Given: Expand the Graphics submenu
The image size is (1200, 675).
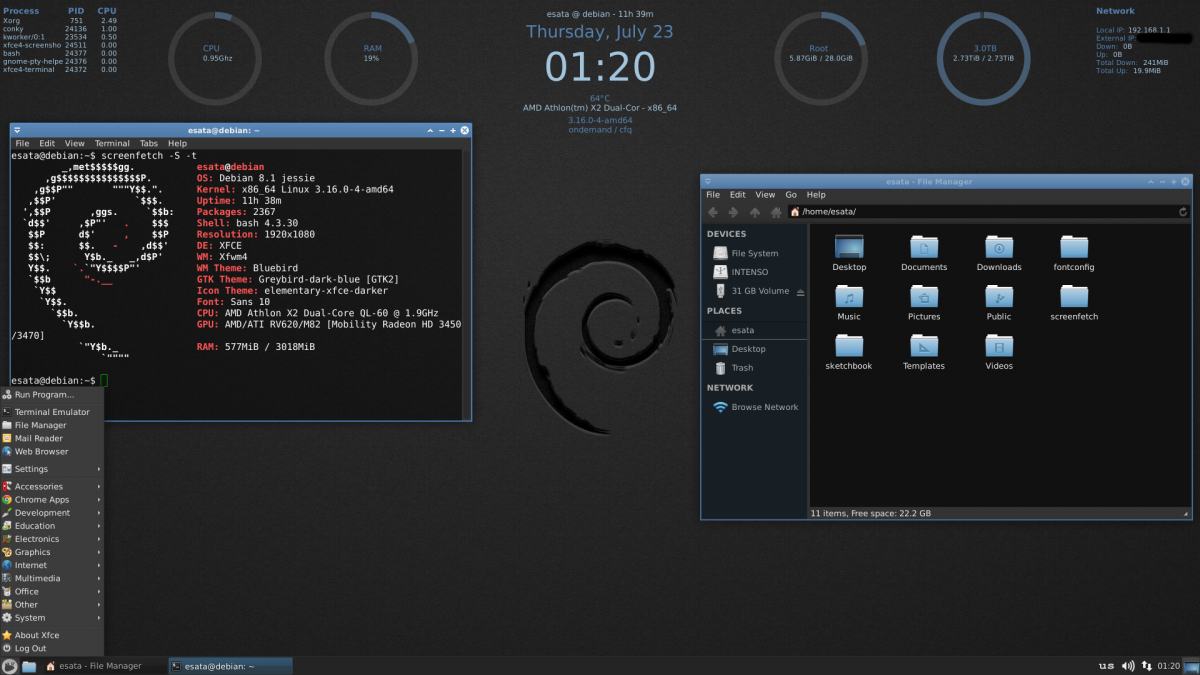Looking at the screenshot, I should 52,552.
